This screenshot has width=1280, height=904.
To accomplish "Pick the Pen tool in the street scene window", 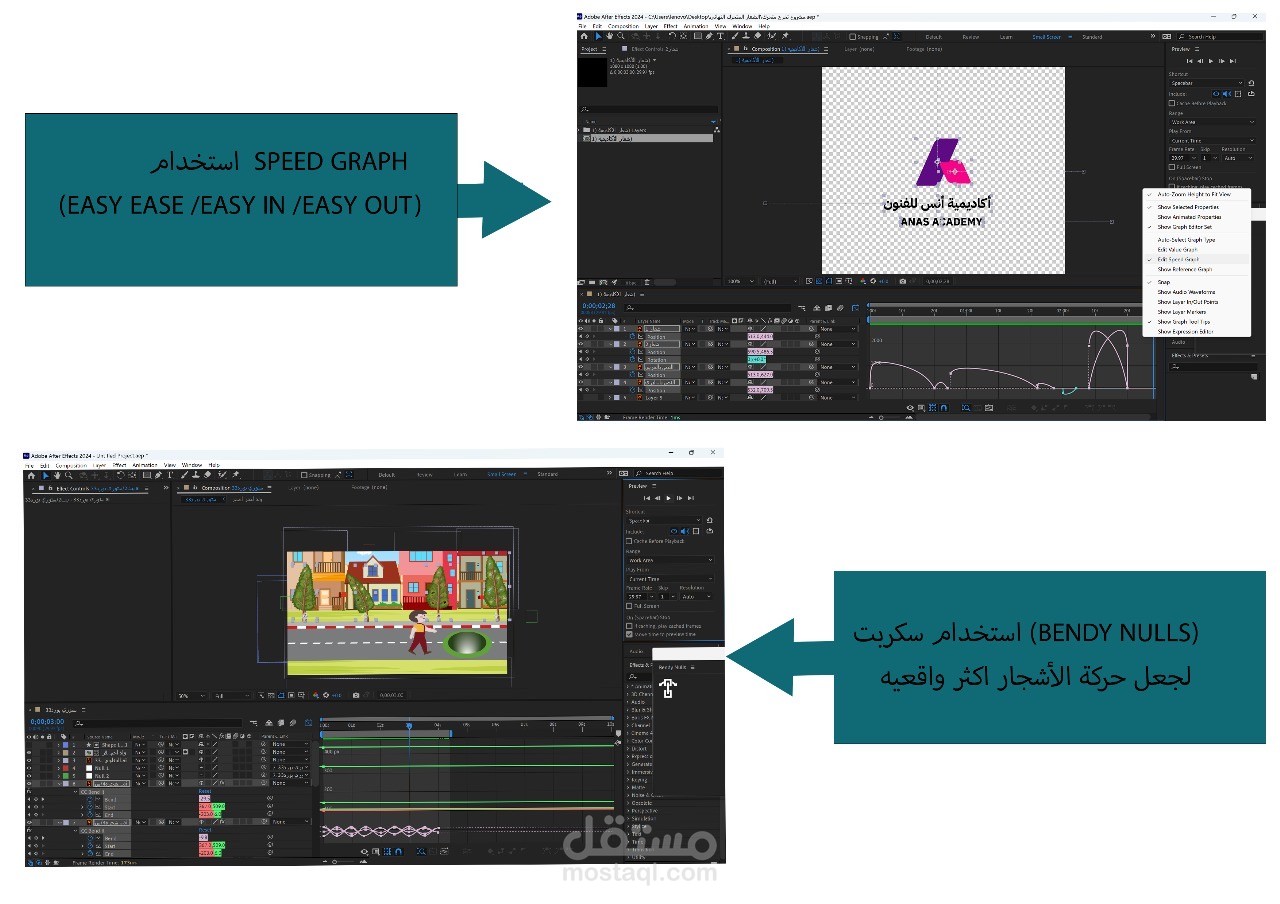I will (x=159, y=476).
